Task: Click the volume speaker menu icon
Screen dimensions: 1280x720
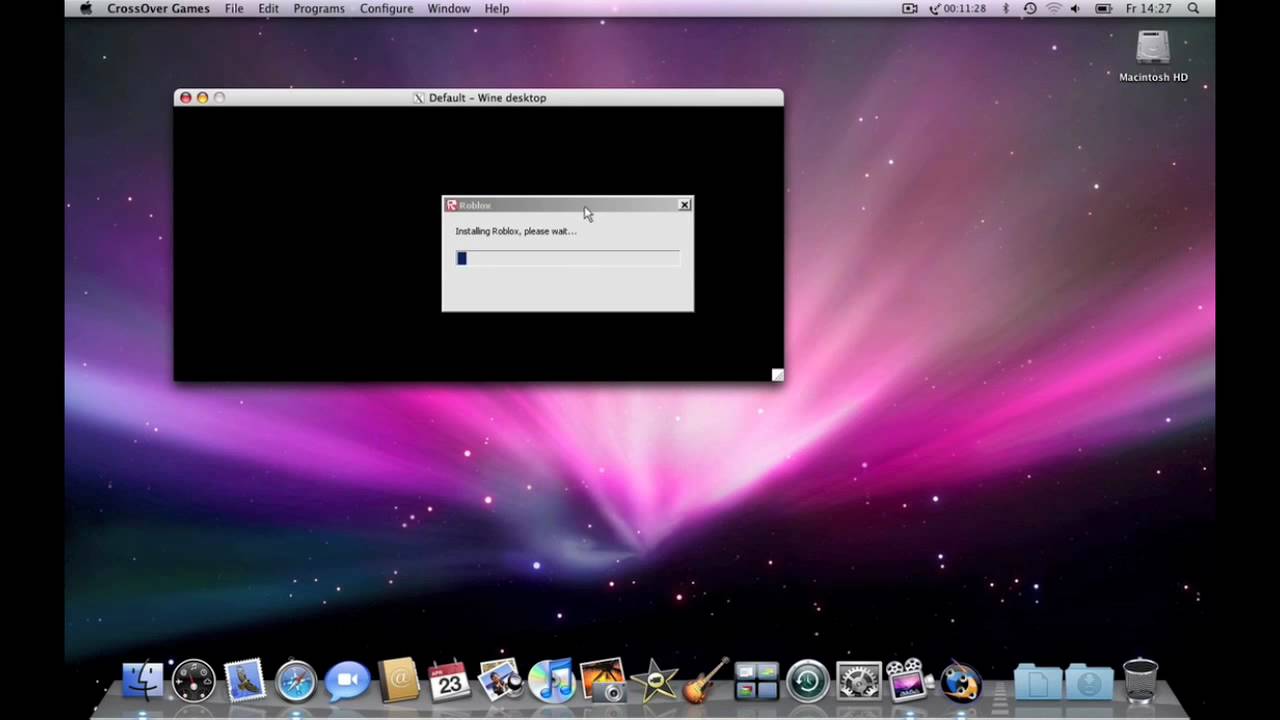Action: click(x=1076, y=8)
